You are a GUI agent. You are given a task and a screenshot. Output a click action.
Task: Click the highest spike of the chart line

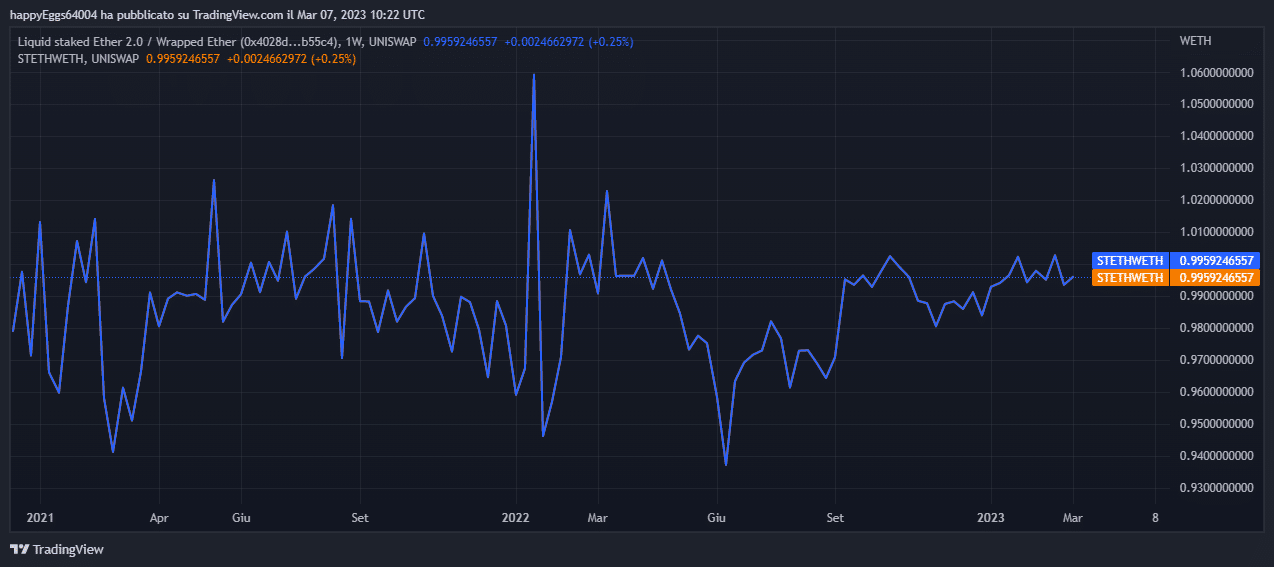click(534, 75)
